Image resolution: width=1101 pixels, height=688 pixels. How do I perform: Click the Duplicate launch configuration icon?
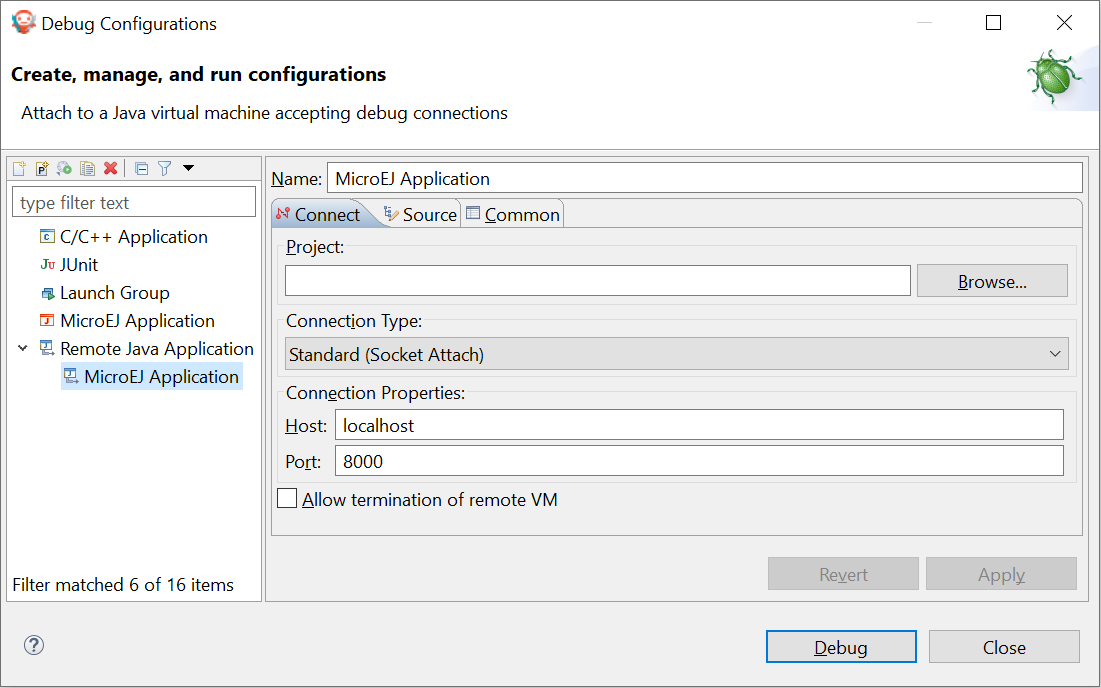point(88,169)
